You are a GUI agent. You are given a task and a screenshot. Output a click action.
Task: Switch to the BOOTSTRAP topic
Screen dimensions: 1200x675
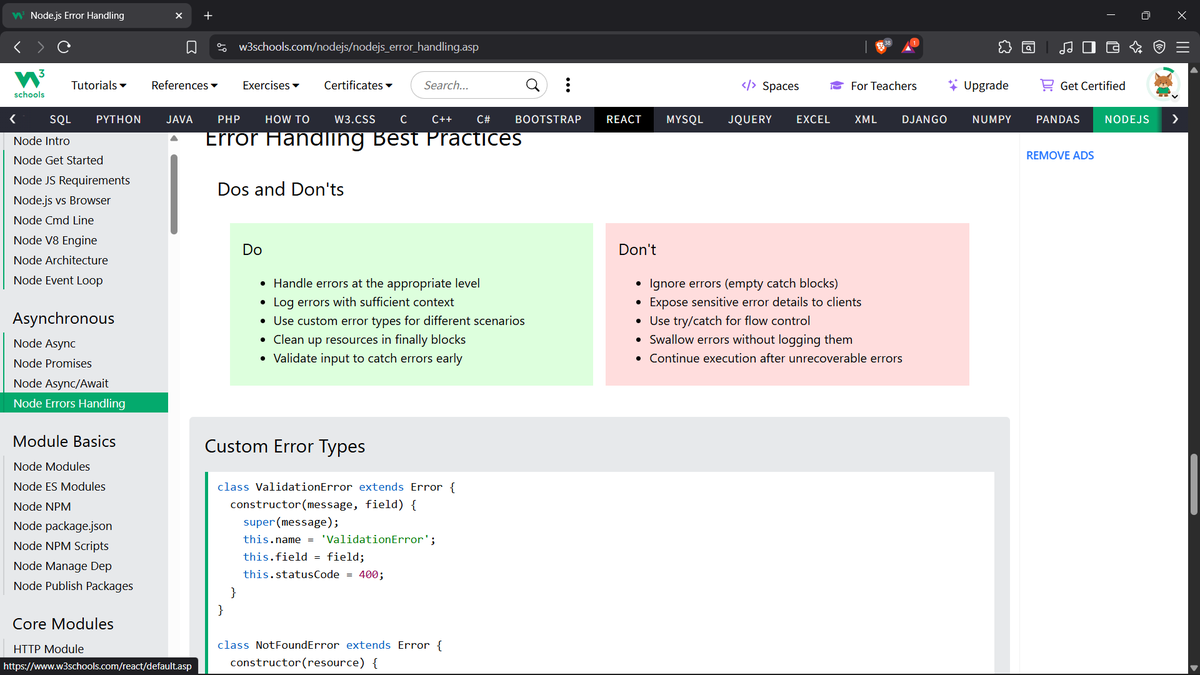548,119
